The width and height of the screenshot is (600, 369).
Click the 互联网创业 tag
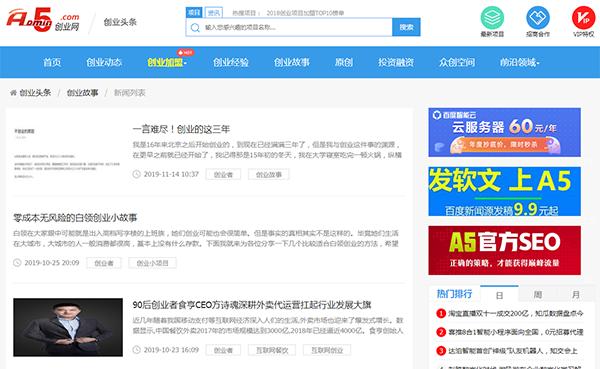327,350
